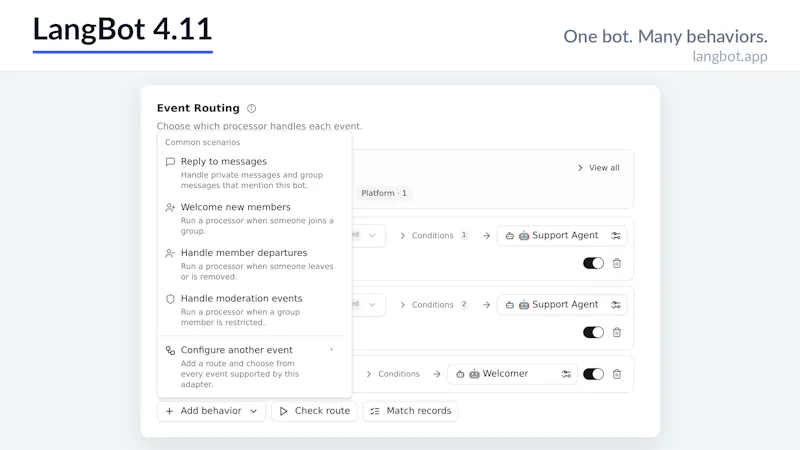The height and width of the screenshot is (450, 800).
Task: Click the chevron arrow on Configure another event
Action: coord(332,349)
